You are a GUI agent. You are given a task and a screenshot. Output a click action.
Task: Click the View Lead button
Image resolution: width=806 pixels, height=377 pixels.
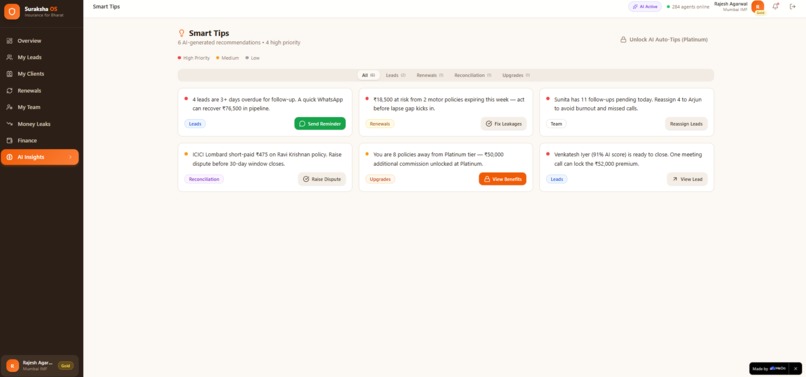pos(687,179)
